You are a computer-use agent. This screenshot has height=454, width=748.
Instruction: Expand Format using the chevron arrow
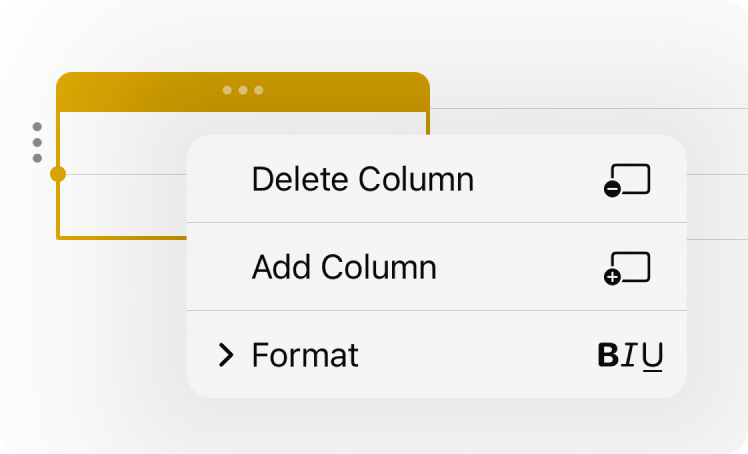coord(226,355)
